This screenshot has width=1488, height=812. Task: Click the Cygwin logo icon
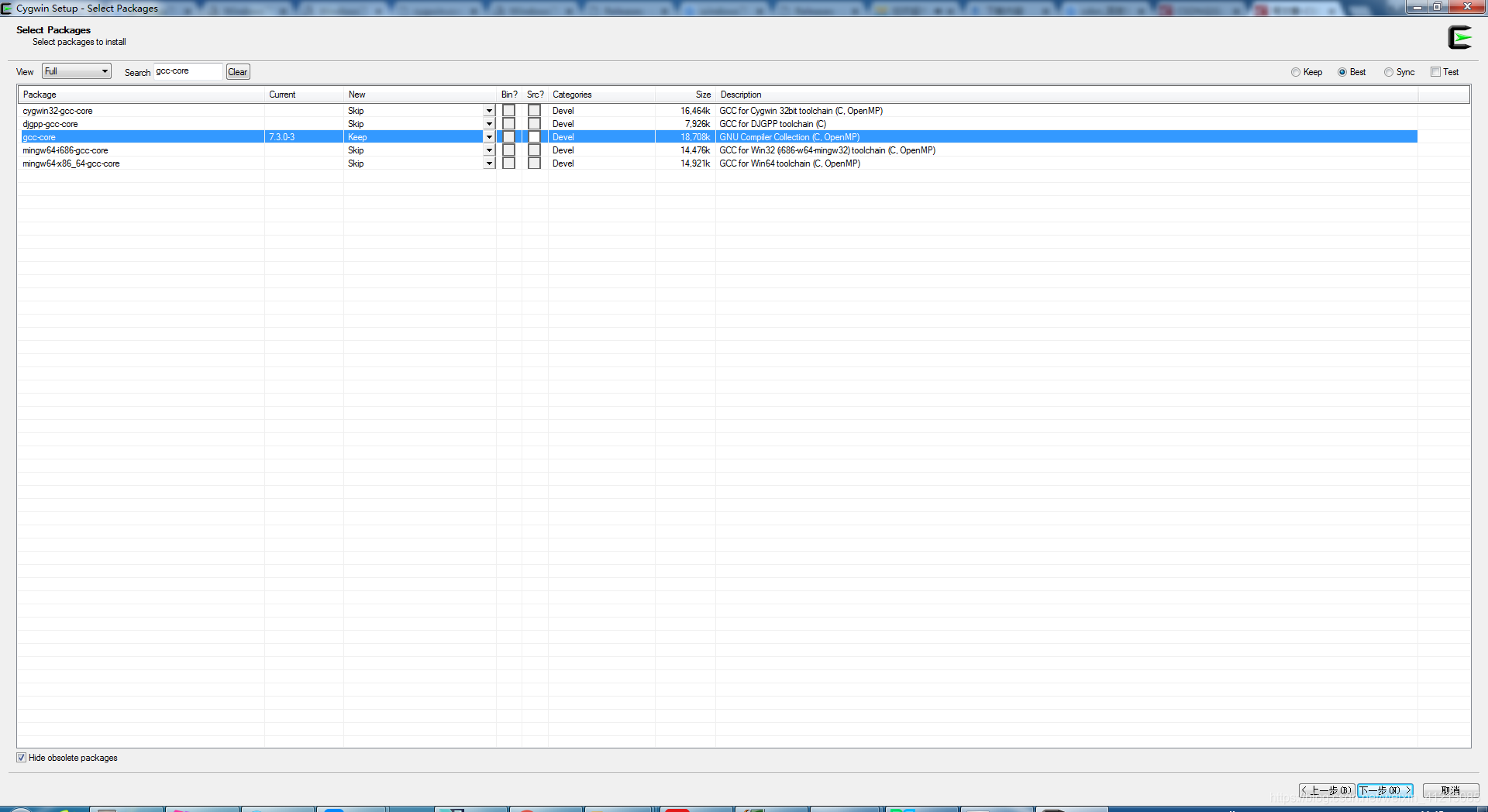click(1460, 37)
